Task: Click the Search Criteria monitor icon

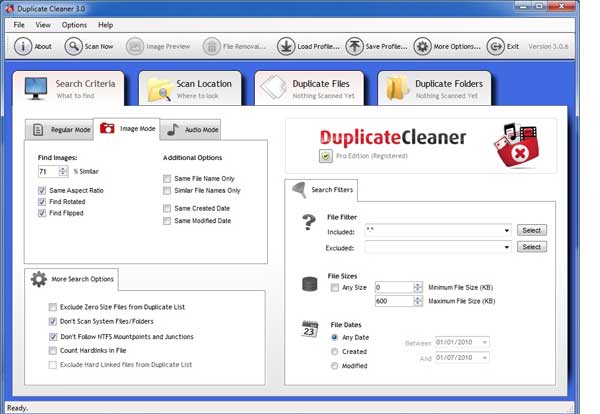Action: pos(36,88)
